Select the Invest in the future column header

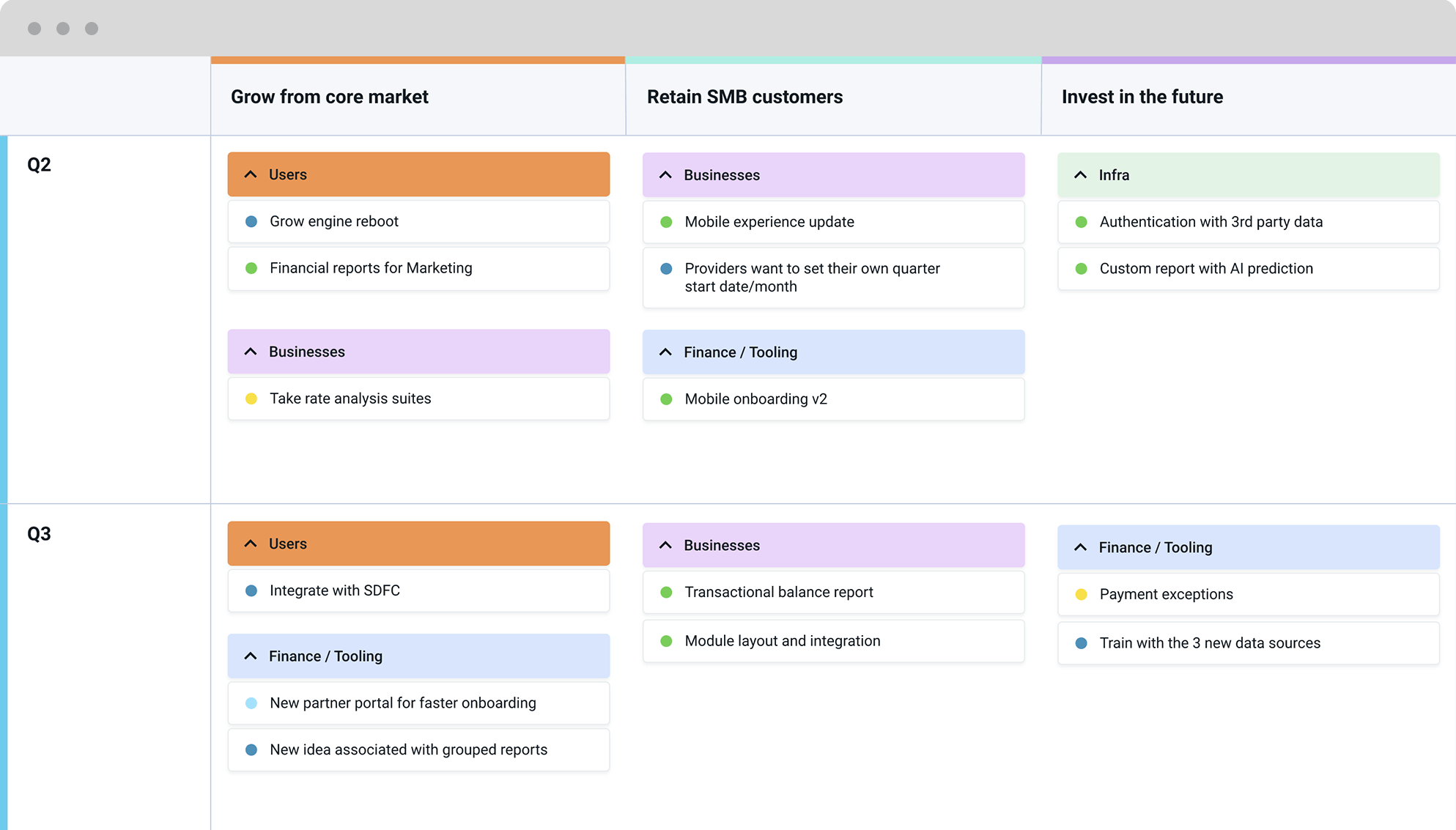(1142, 97)
